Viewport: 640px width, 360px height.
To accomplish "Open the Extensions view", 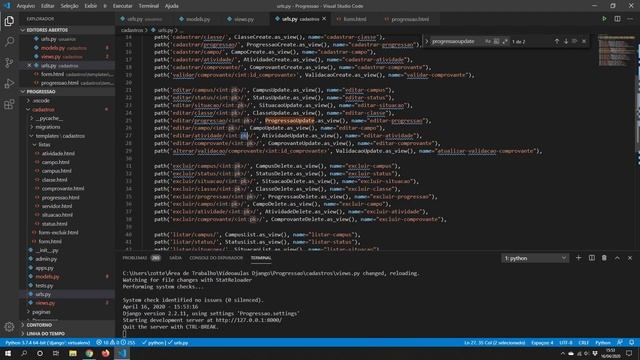I will pyautogui.click(x=9, y=104).
